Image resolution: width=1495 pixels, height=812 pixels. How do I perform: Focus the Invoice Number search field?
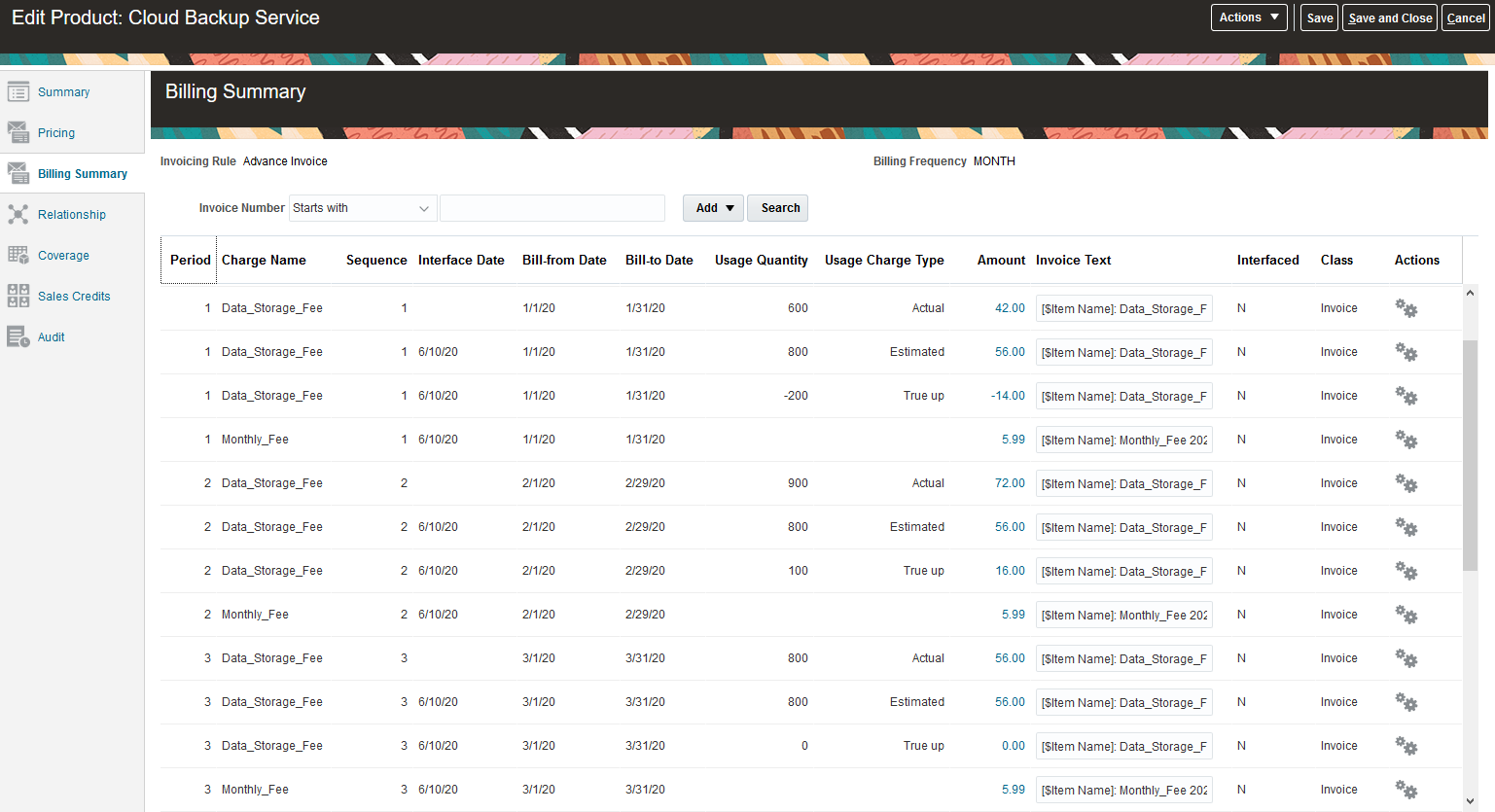click(552, 208)
